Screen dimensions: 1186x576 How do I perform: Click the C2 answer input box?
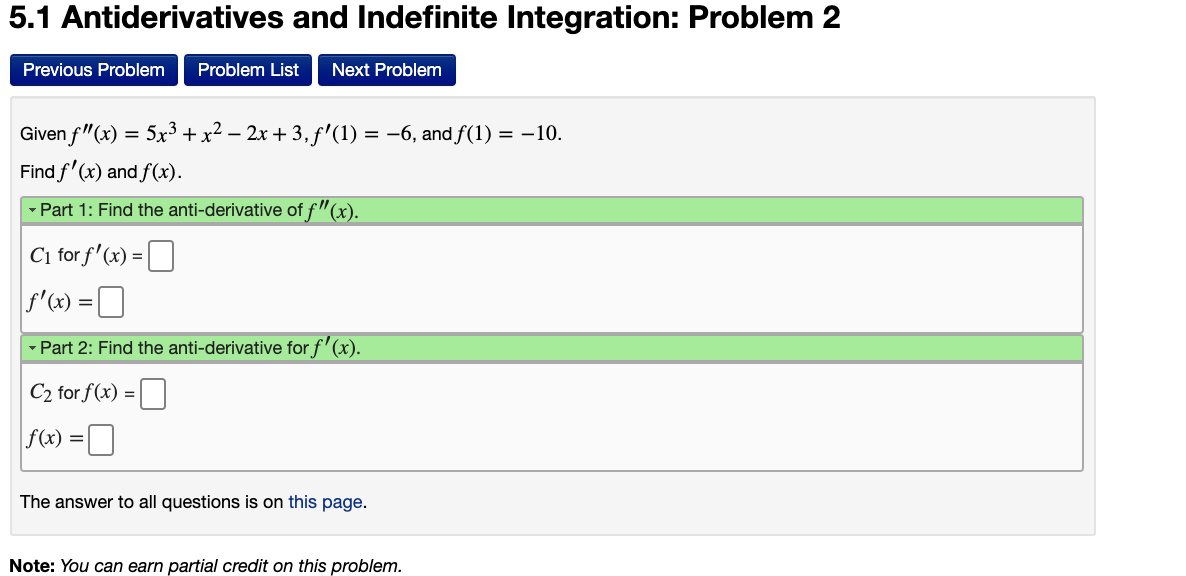(151, 393)
